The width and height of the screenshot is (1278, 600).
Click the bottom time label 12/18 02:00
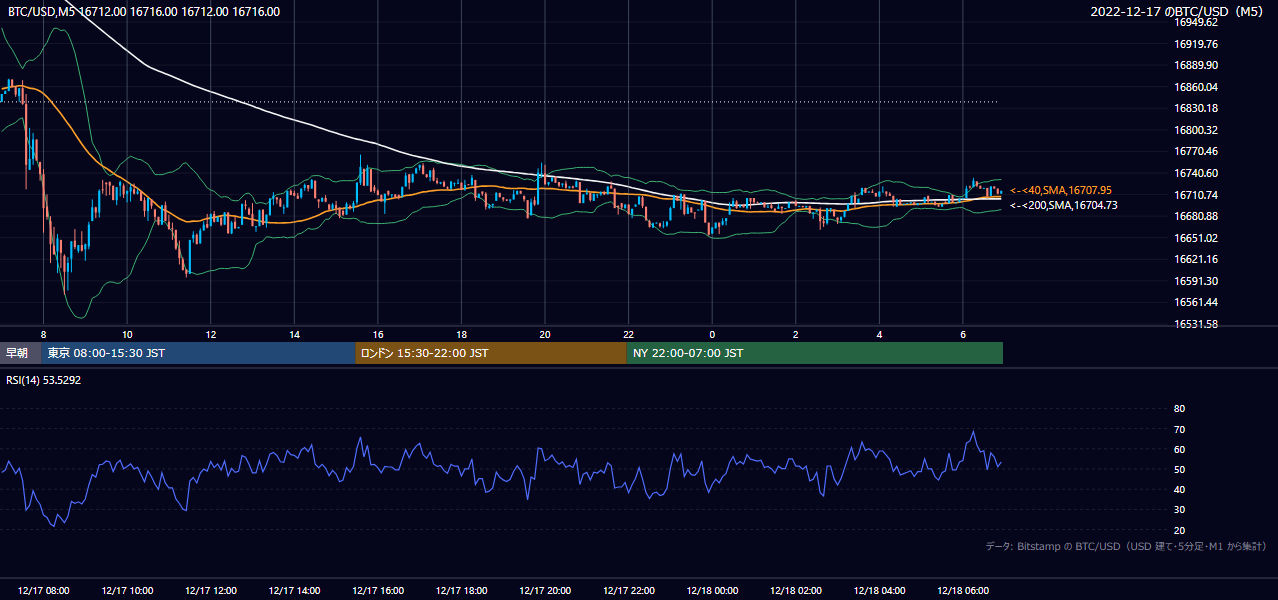pos(796,591)
